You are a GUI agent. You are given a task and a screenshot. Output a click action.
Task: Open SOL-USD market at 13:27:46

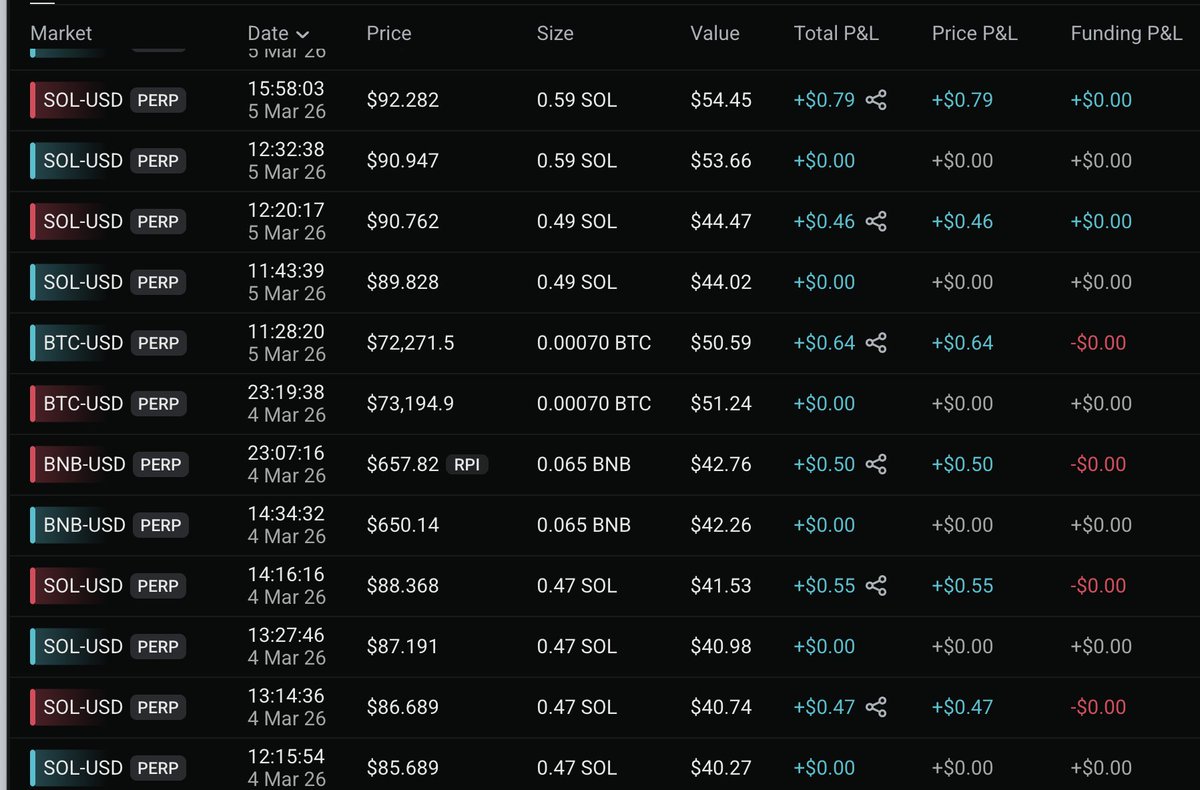click(83, 646)
